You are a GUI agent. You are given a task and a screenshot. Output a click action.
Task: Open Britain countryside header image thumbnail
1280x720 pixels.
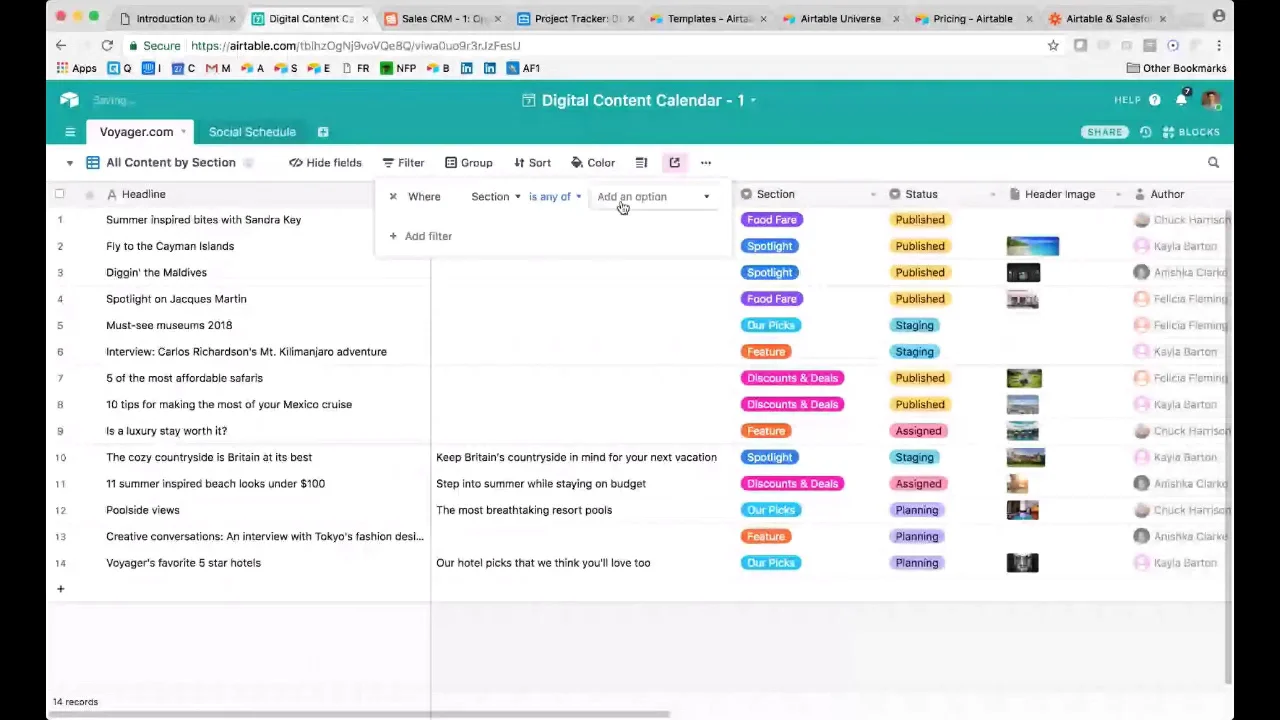point(1025,457)
